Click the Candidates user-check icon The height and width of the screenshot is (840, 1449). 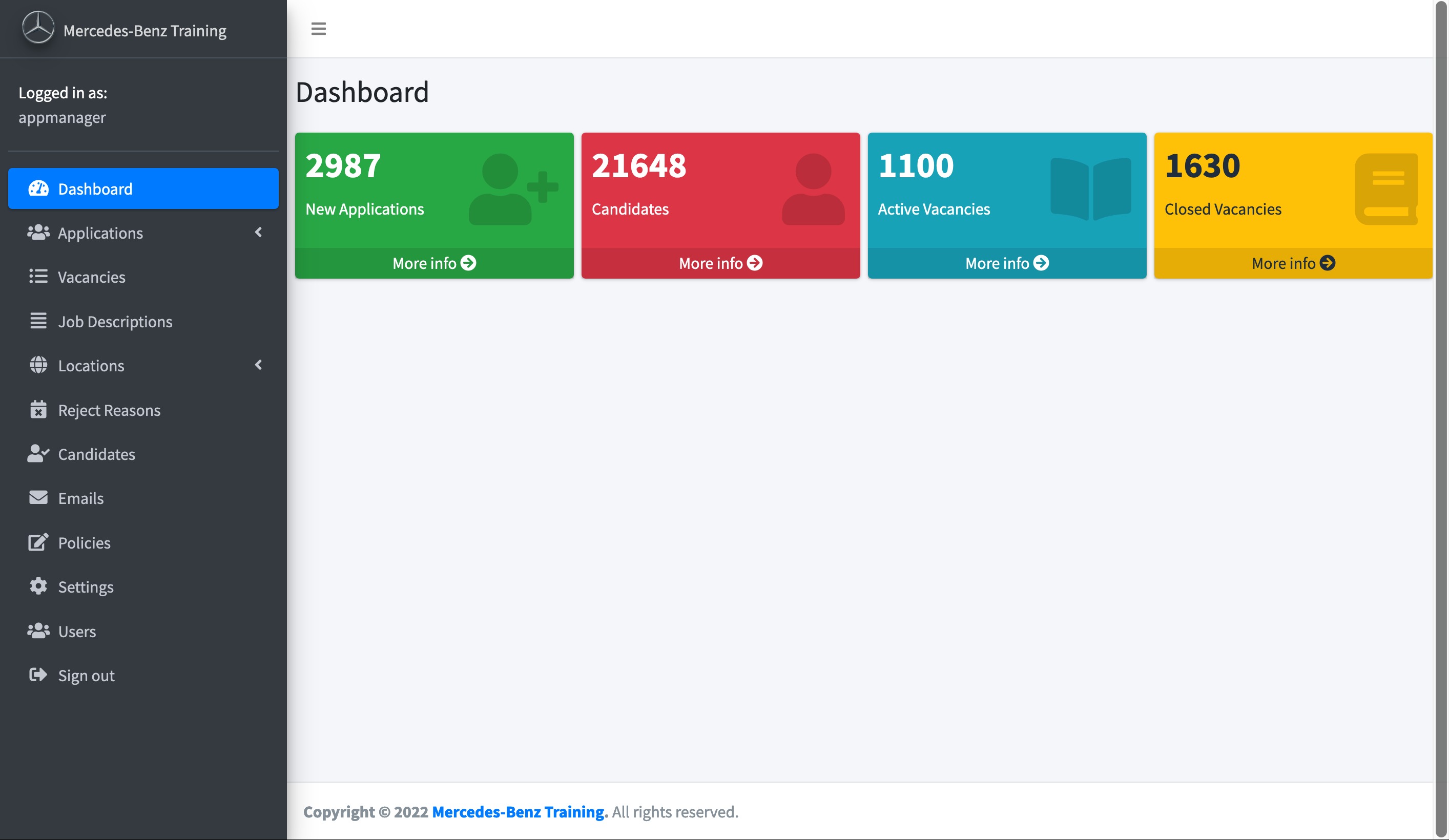coord(38,454)
